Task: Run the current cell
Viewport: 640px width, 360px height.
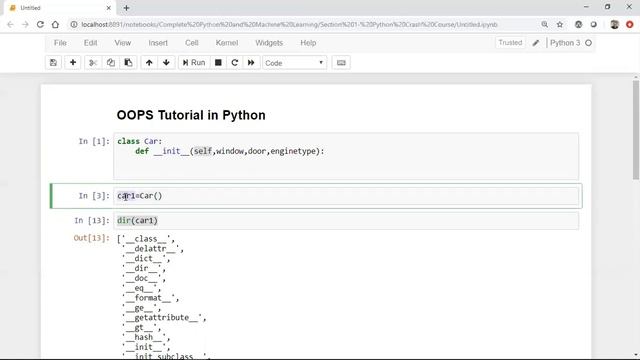Action: pyautogui.click(x=194, y=63)
